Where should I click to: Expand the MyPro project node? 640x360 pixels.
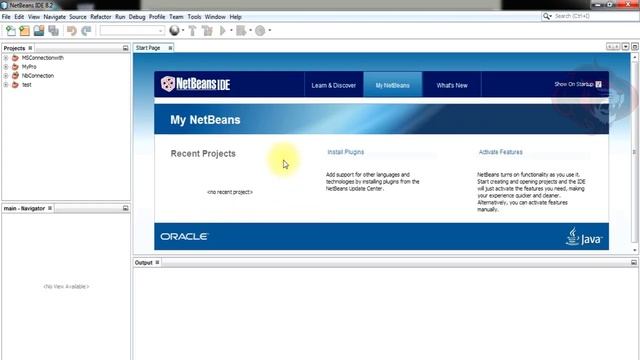(6, 67)
